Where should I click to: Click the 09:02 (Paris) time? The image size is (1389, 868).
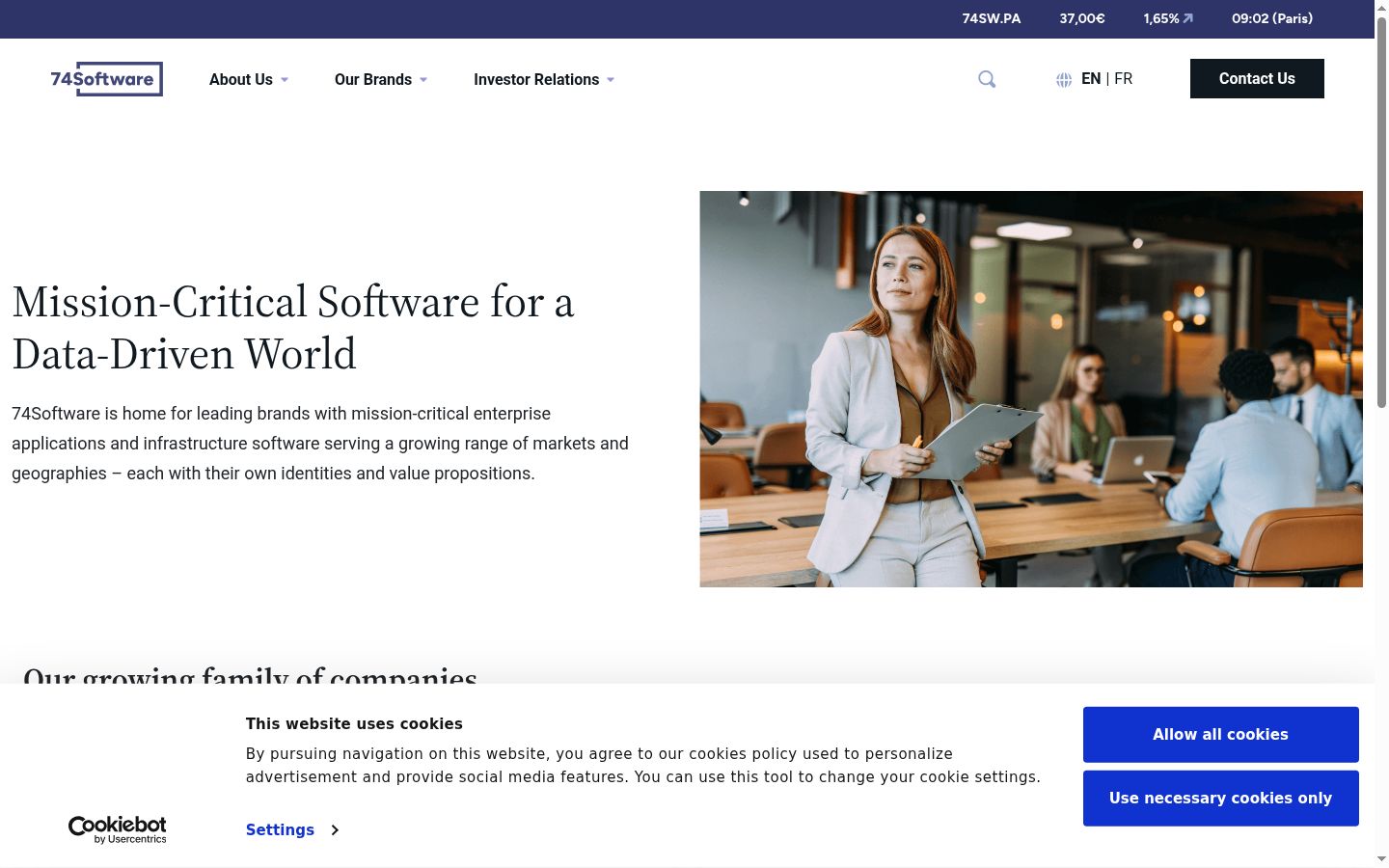1272,18
